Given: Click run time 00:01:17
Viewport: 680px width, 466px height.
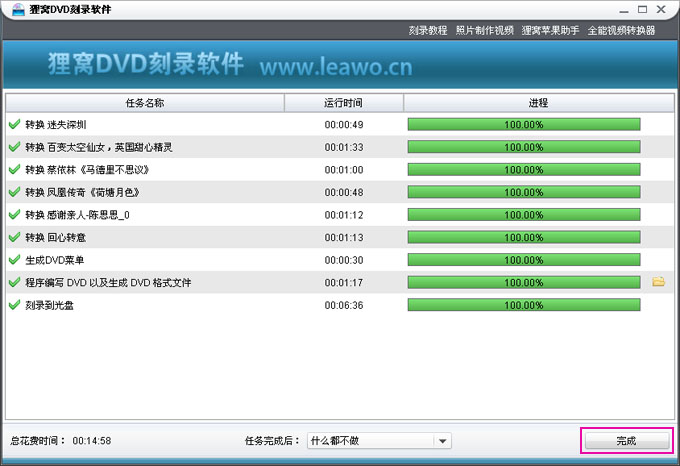Looking at the screenshot, I should pos(344,283).
